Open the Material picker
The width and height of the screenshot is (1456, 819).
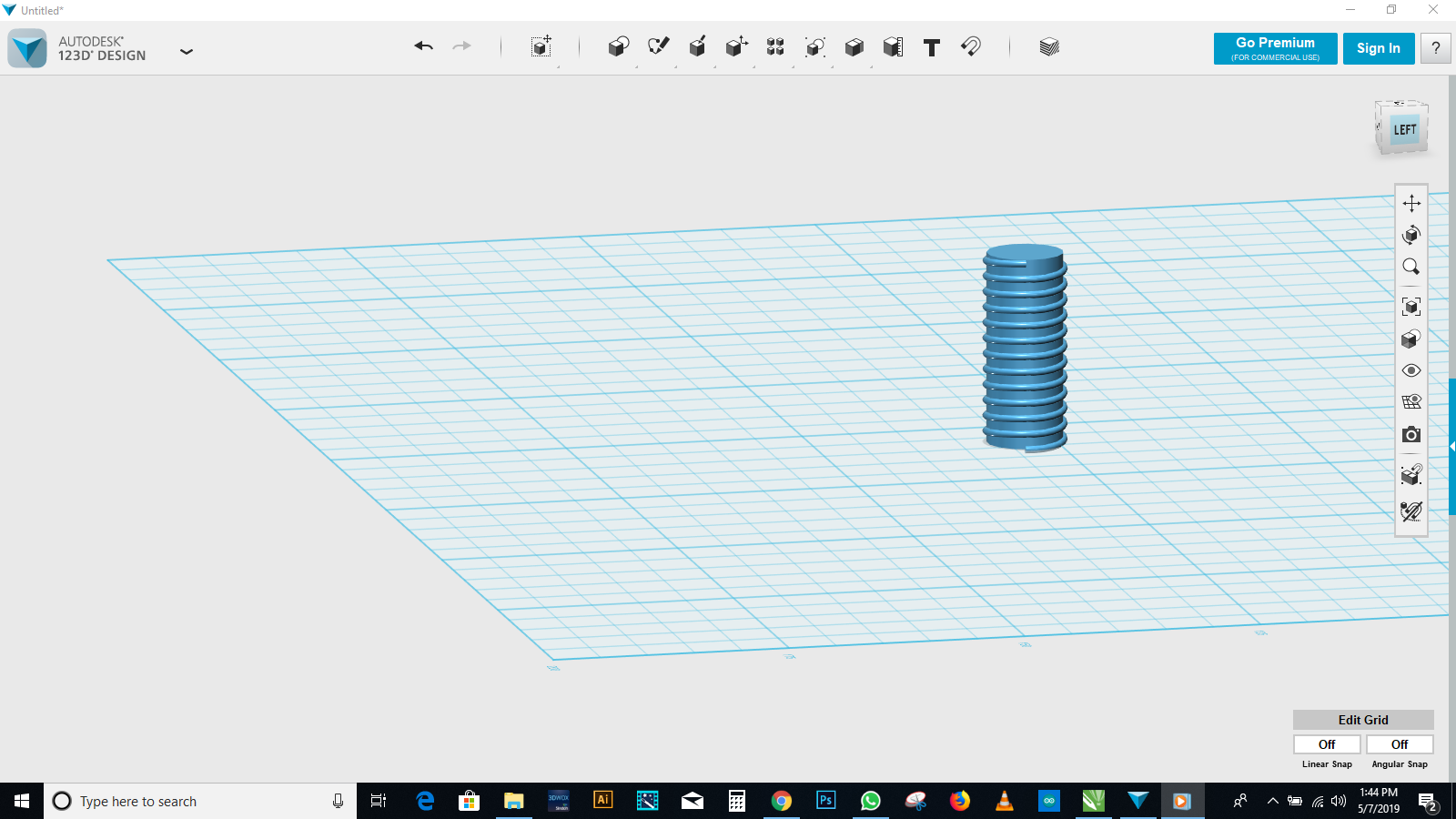coord(1049,46)
